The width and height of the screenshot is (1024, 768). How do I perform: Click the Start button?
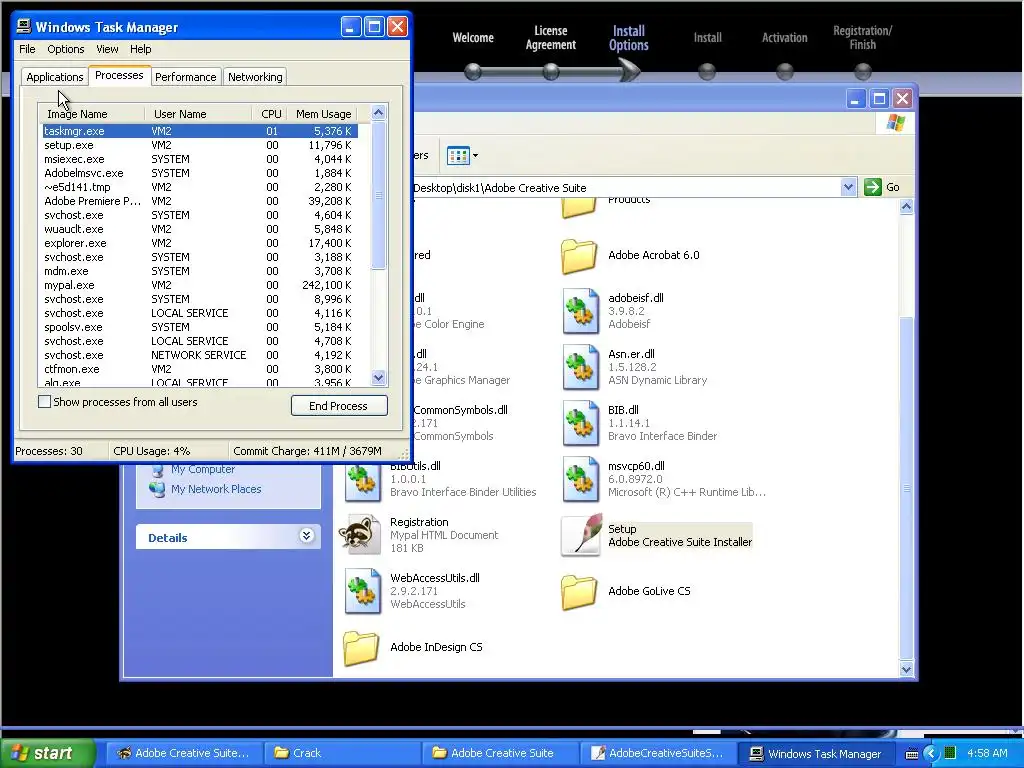click(48, 753)
